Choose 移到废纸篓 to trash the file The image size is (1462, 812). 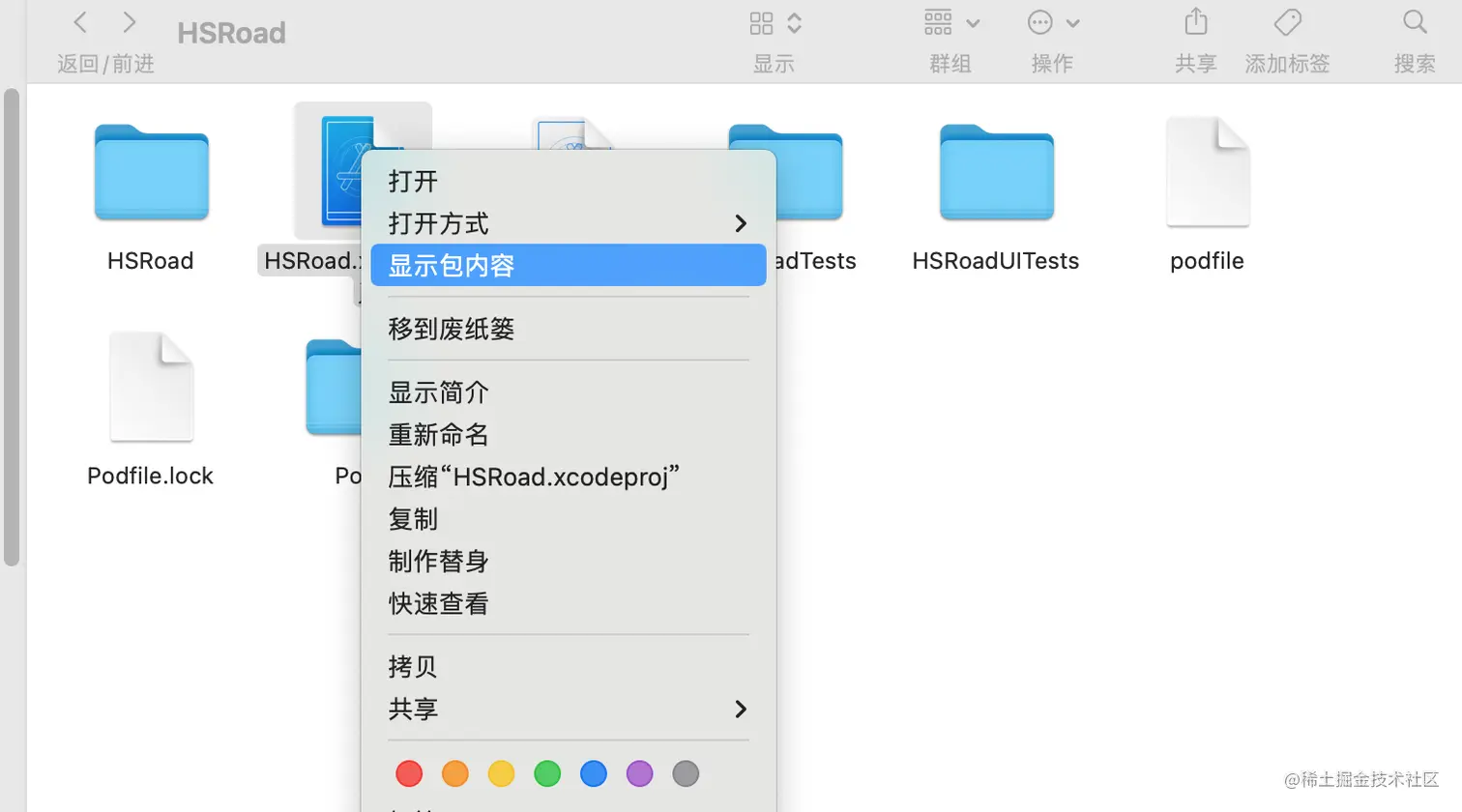569,329
